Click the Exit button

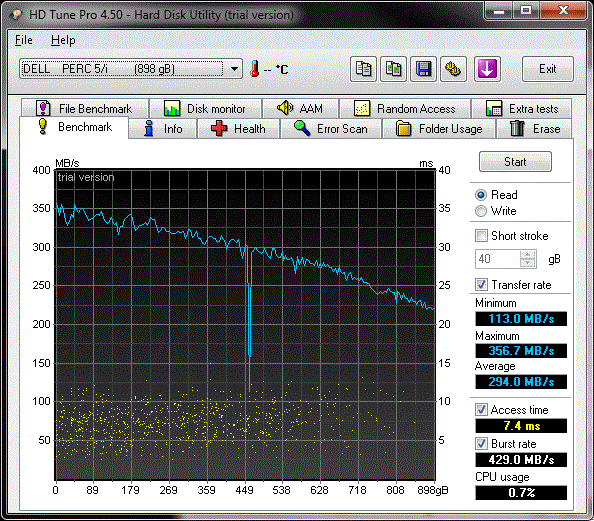(x=548, y=69)
